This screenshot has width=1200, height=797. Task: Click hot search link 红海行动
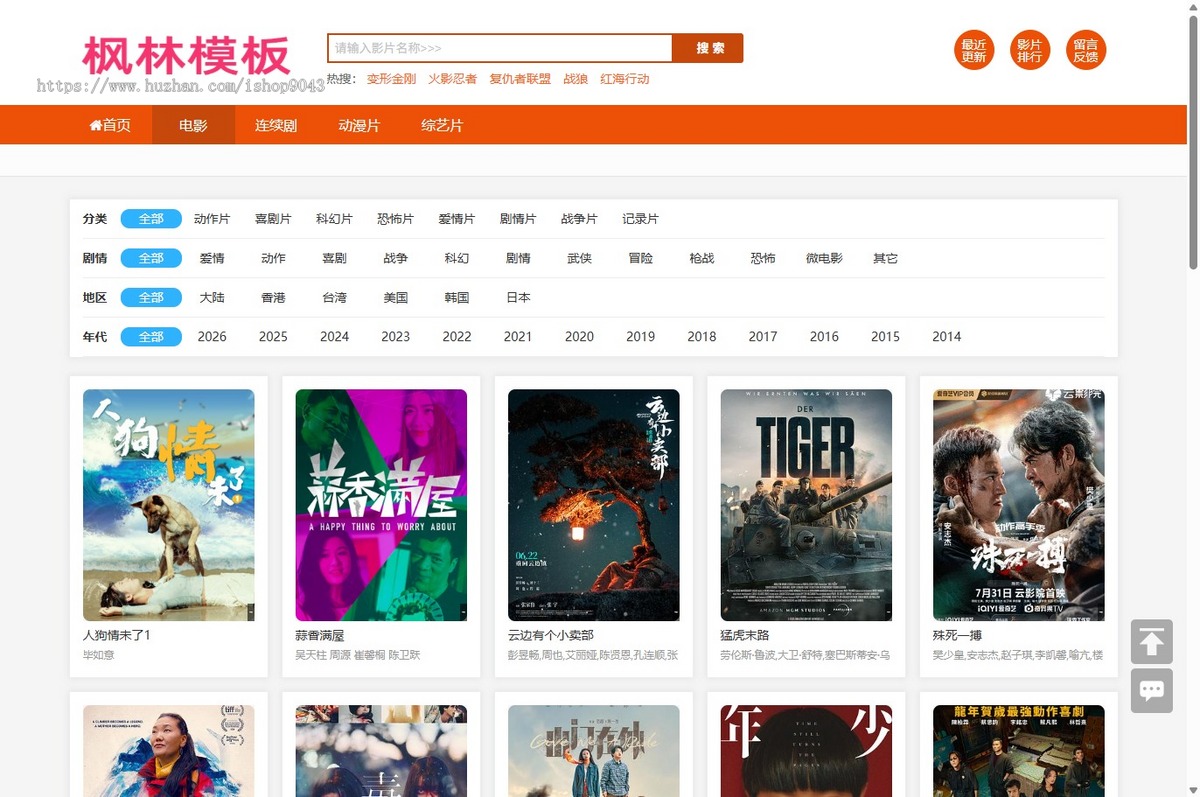coord(625,79)
